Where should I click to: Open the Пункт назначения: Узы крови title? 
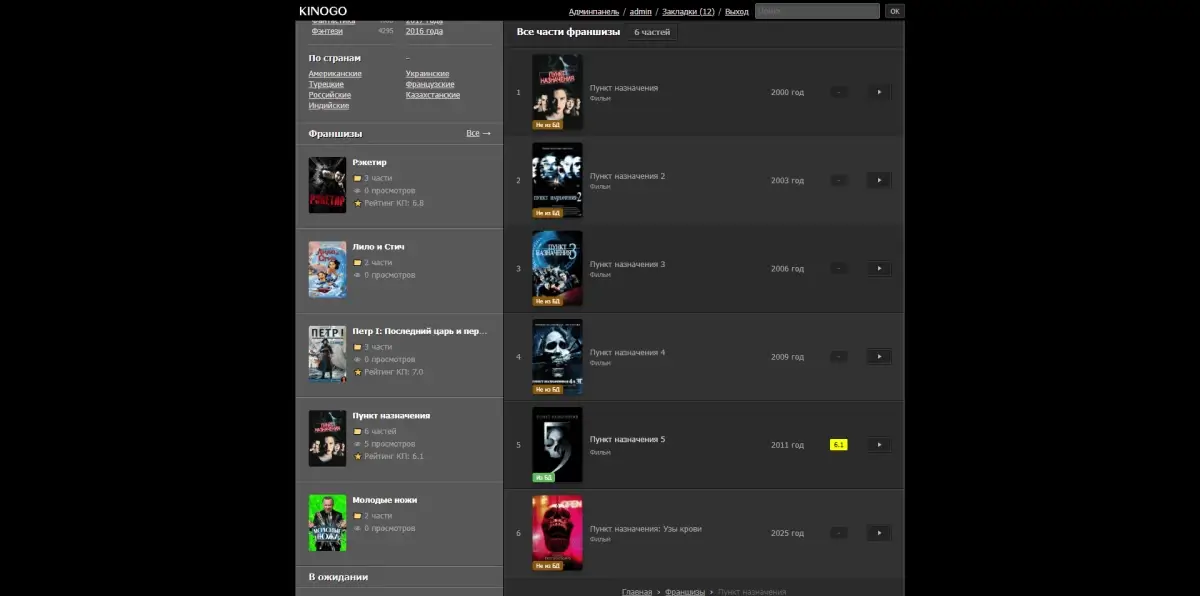click(646, 528)
